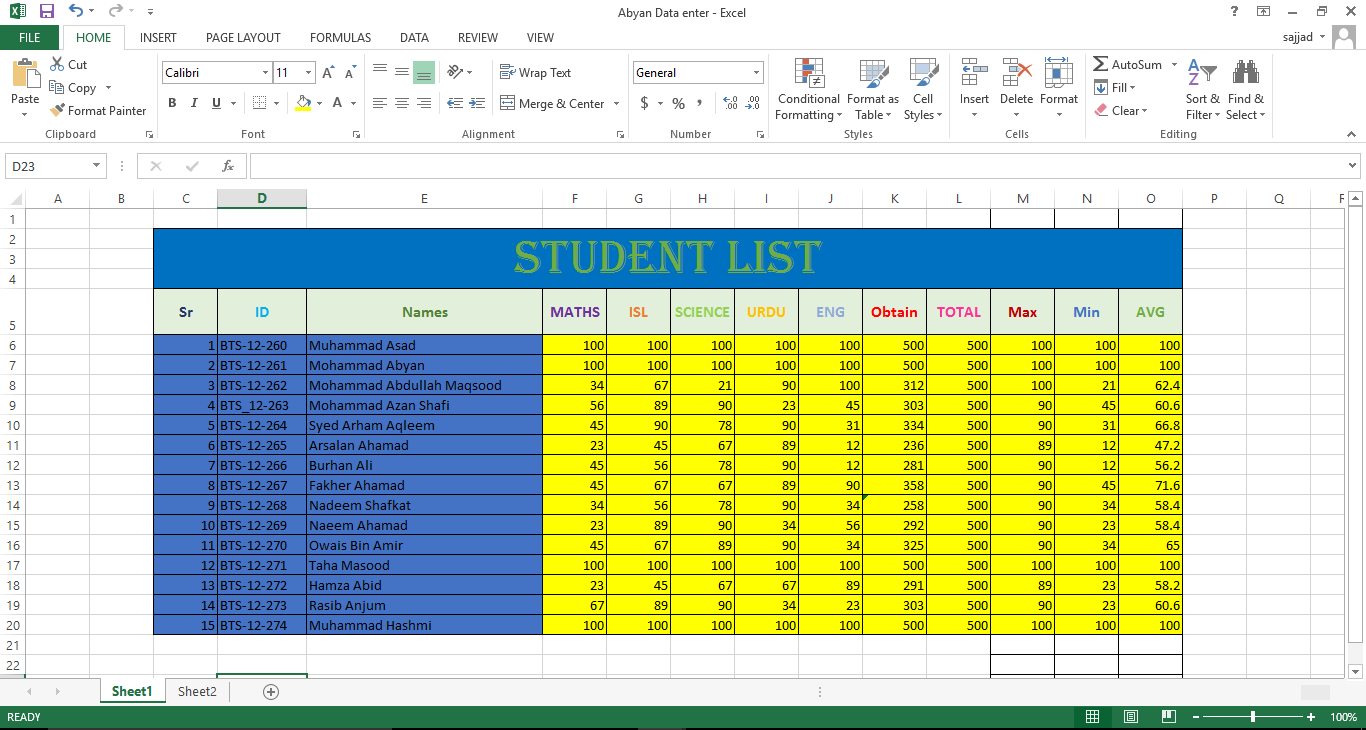This screenshot has height=730, width=1366.
Task: Toggle italic formatting
Action: click(x=192, y=103)
